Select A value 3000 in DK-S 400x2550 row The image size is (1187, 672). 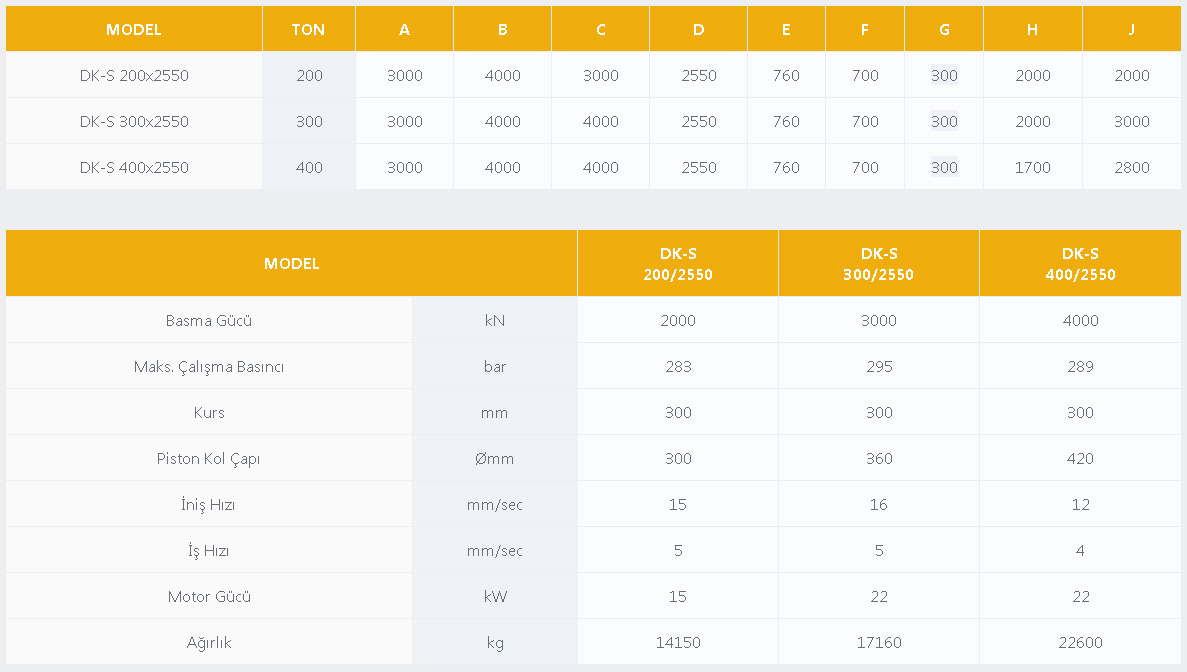(405, 168)
